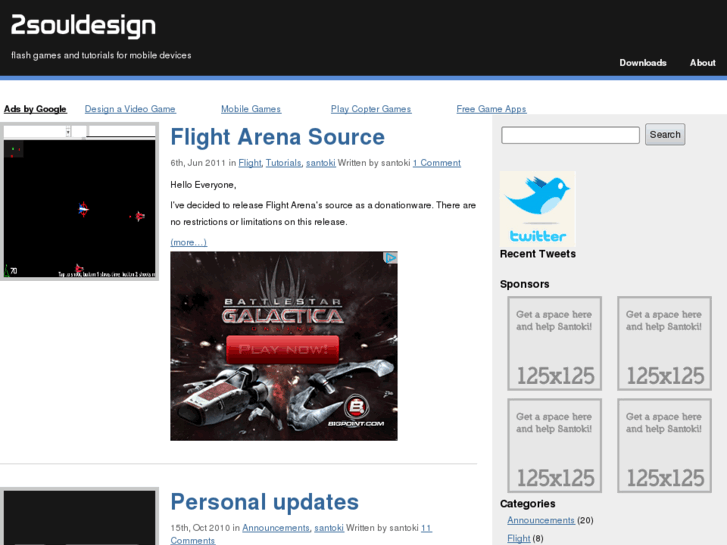
Task: Click Play Now on Battlestar Galactica ad
Action: pos(283,349)
